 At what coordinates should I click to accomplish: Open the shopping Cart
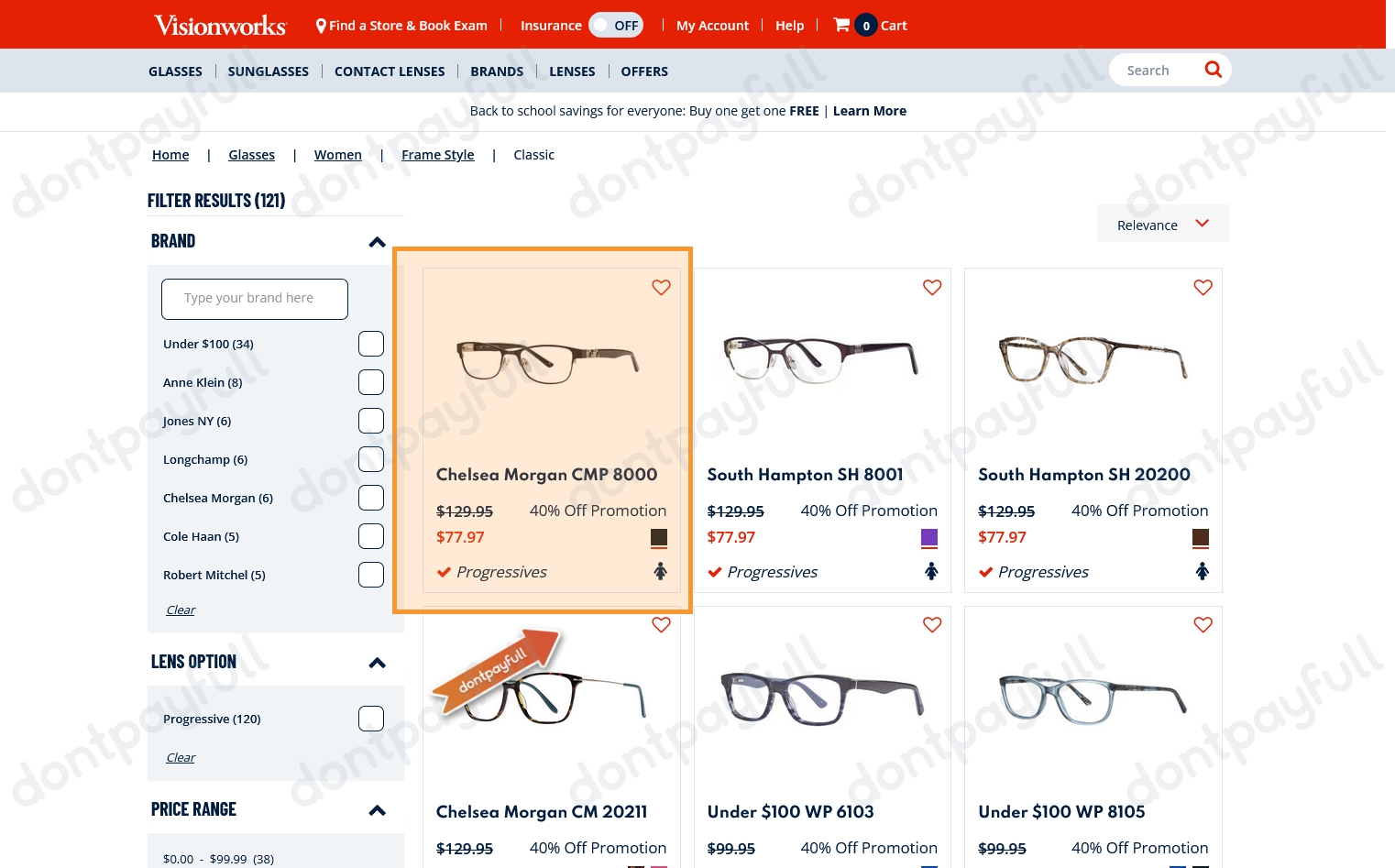pos(869,25)
